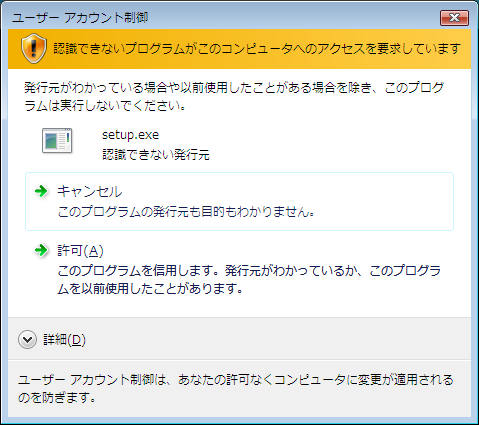This screenshot has height=425, width=479.
Task: Click footer text about ユーザー アカウント制御
Action: tap(235, 388)
